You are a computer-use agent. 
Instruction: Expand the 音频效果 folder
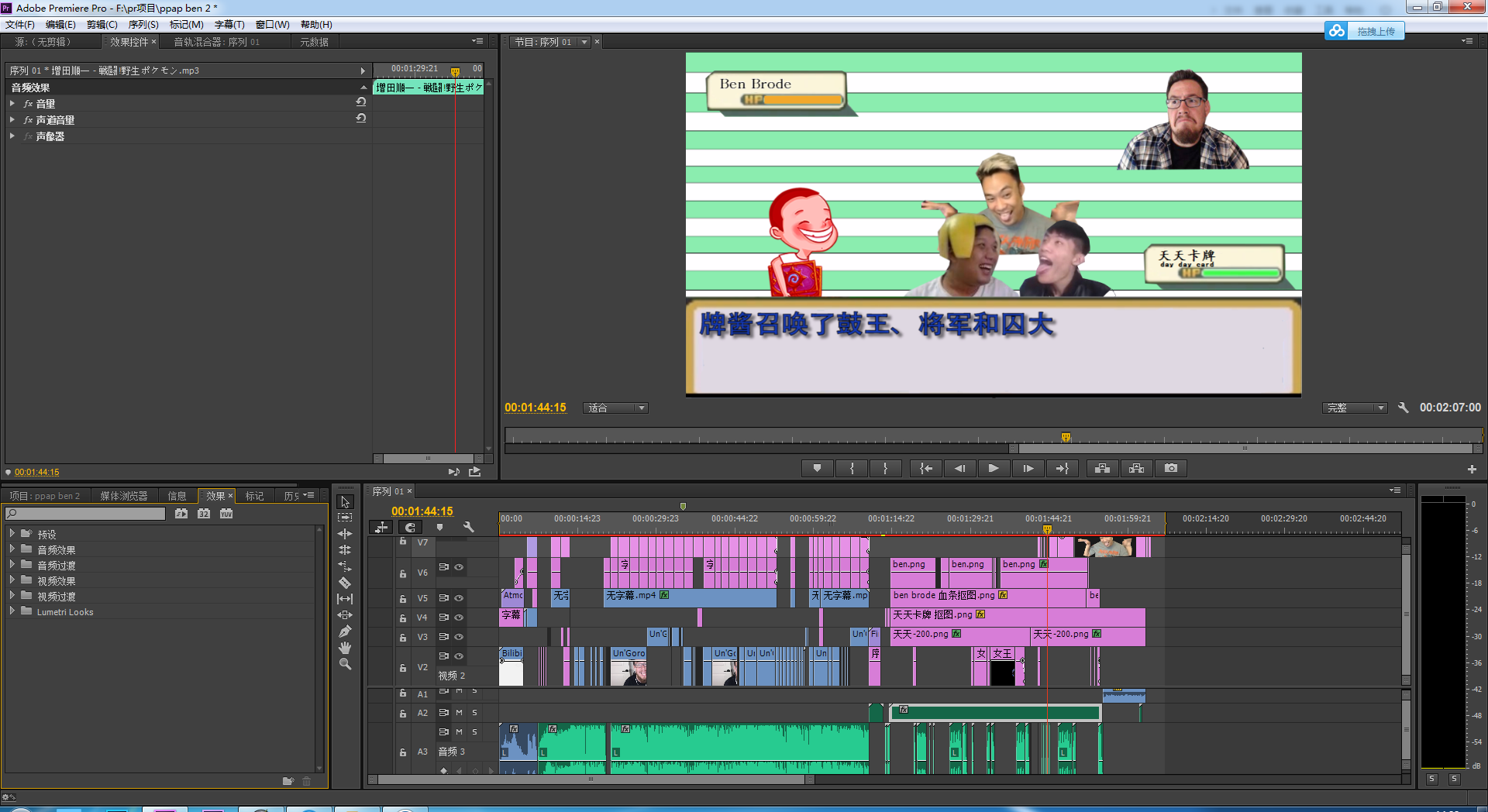(12, 549)
